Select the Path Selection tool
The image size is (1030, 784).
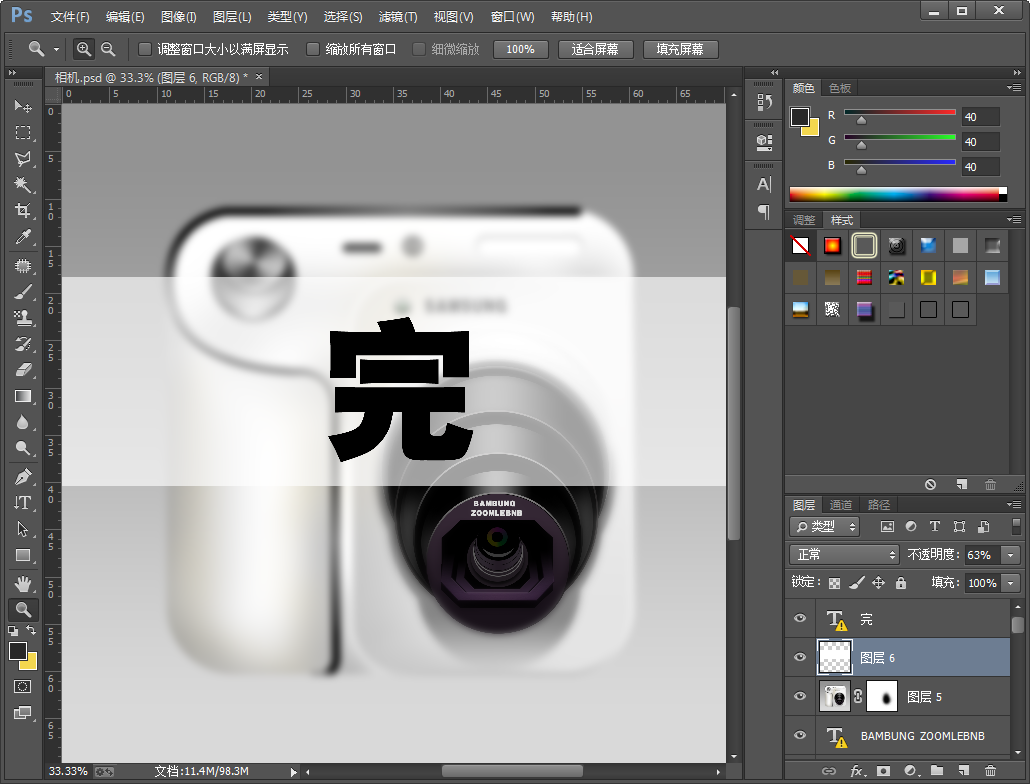[x=23, y=529]
